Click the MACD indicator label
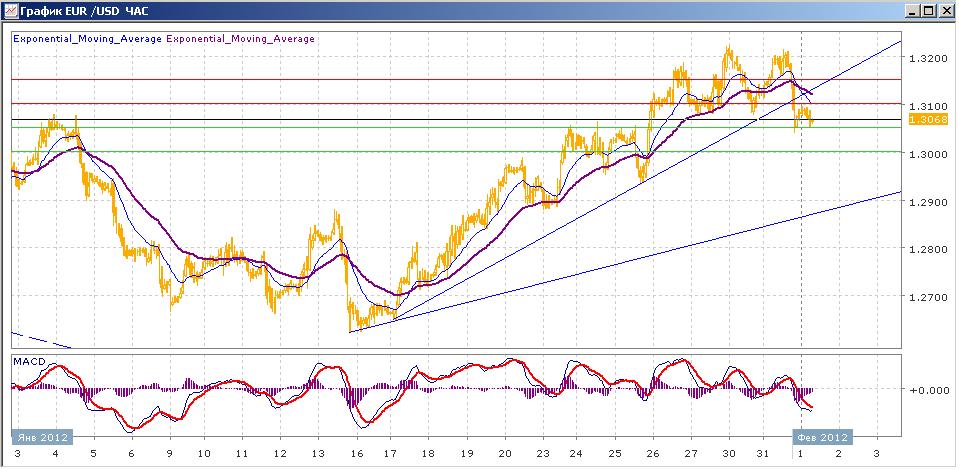Screen dimensions: 959x469 pos(29,361)
